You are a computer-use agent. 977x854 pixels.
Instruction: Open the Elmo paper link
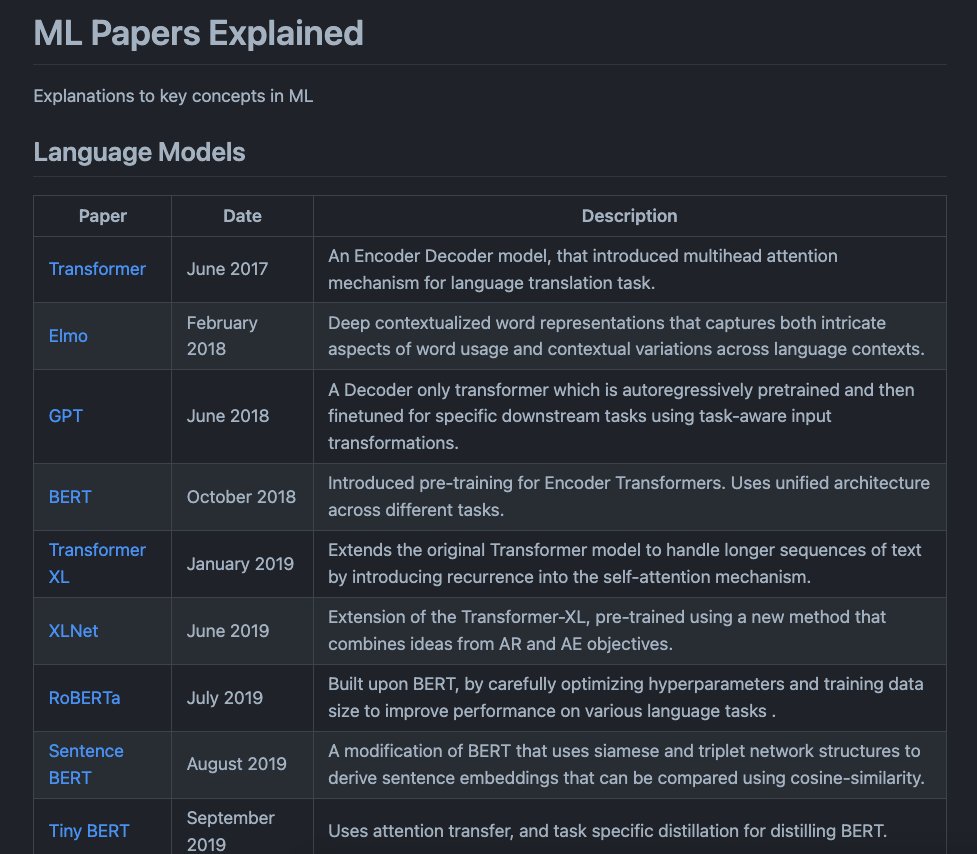coord(68,336)
